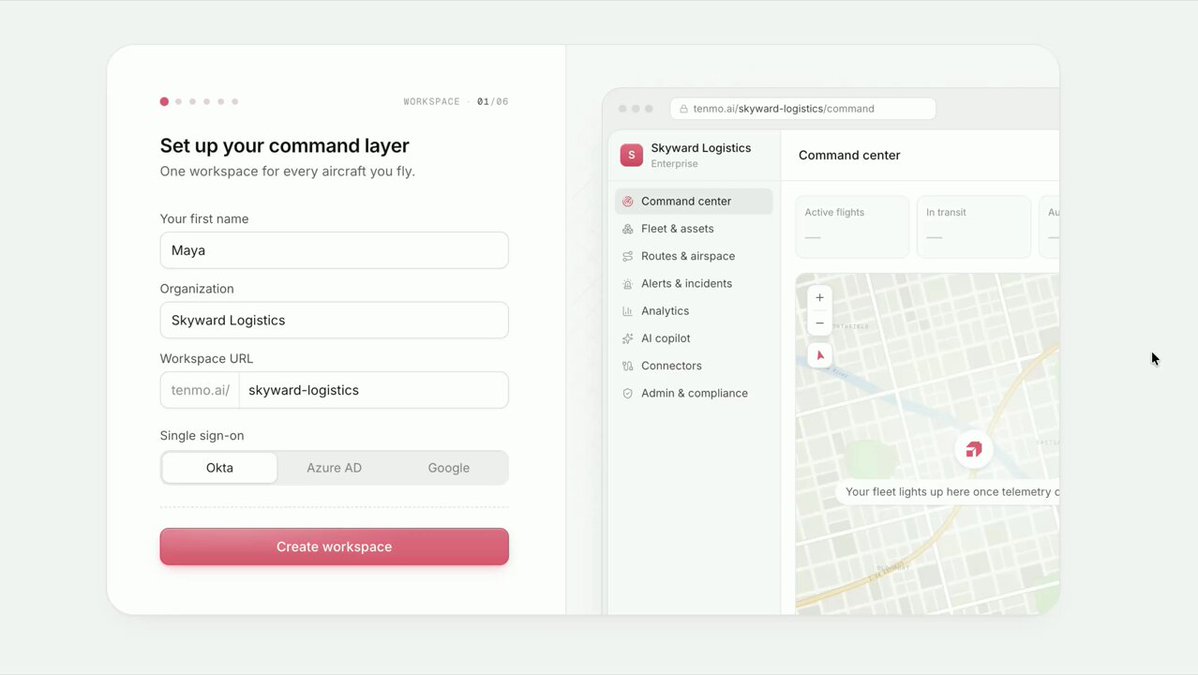Click the AI copilot sparkle icon
Screen dimensions: 1198x675
(x=627, y=339)
